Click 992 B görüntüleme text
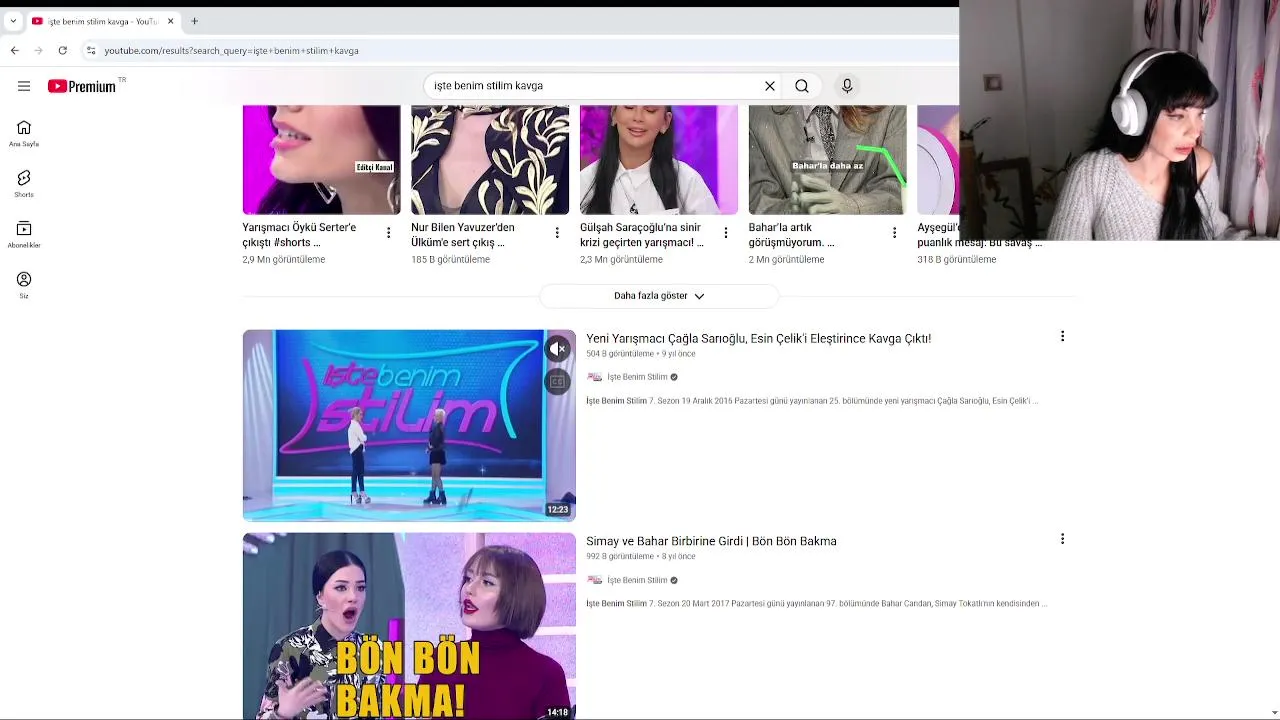The image size is (1280, 720). click(620, 557)
